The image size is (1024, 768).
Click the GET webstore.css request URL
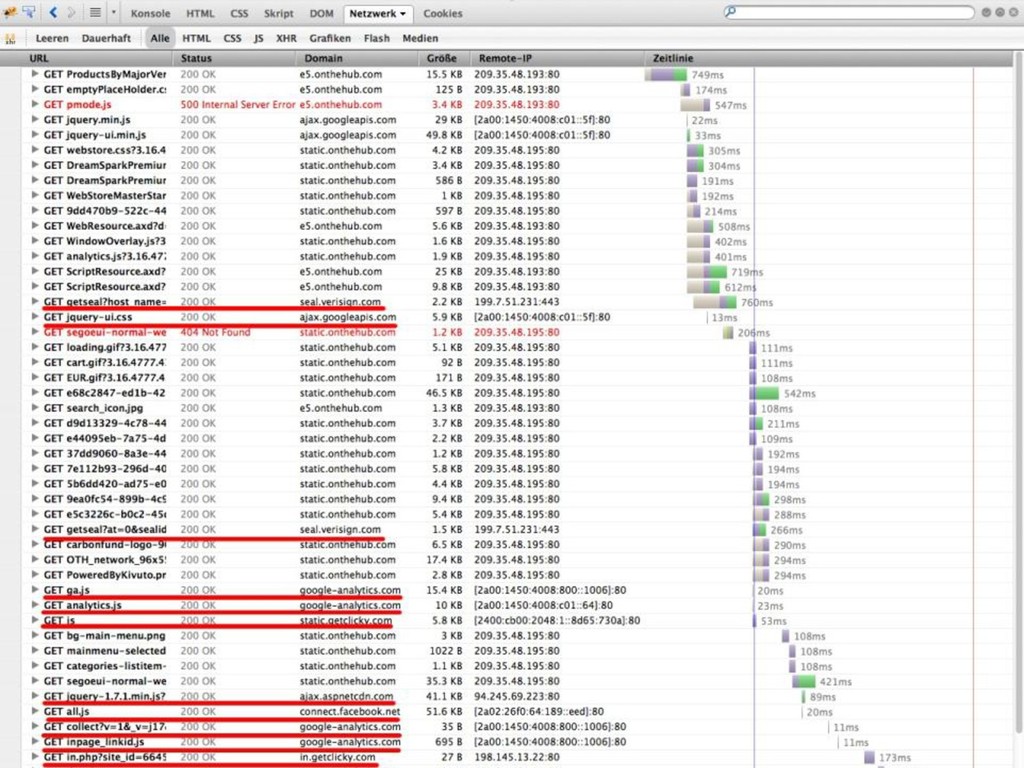pos(105,150)
